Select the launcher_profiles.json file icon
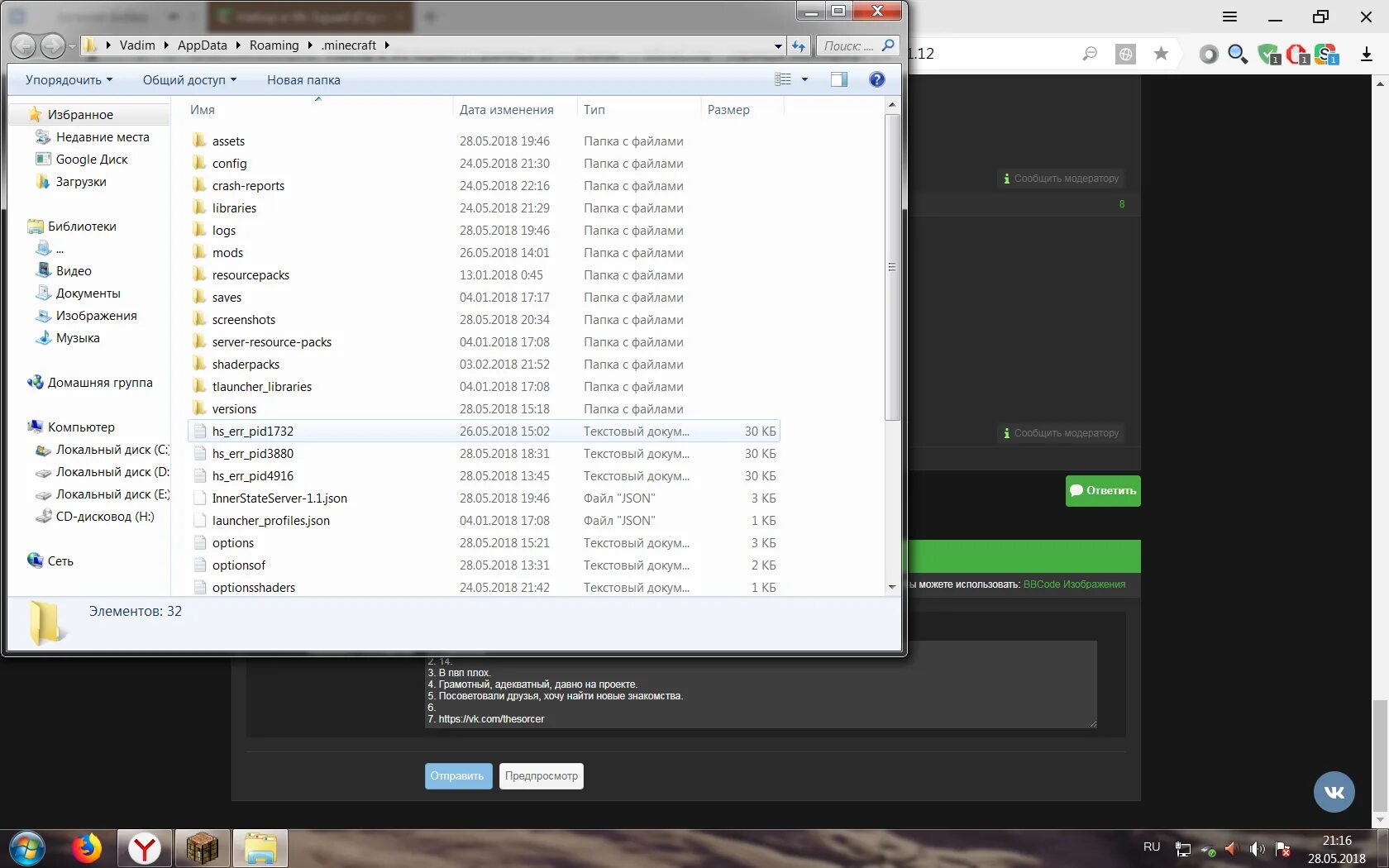Image resolution: width=1389 pixels, height=868 pixels. 199,520
